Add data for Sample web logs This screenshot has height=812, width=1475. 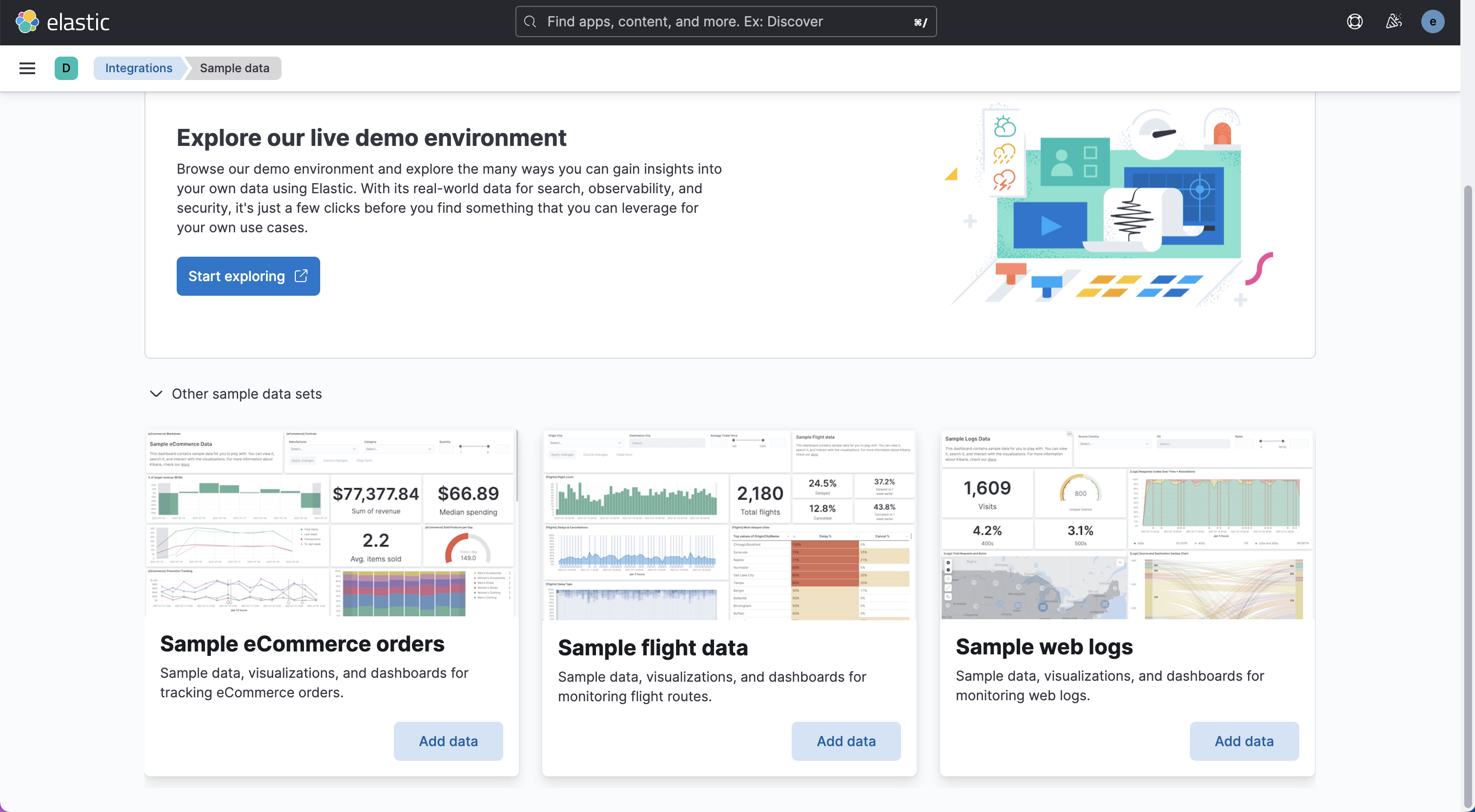[x=1244, y=741]
